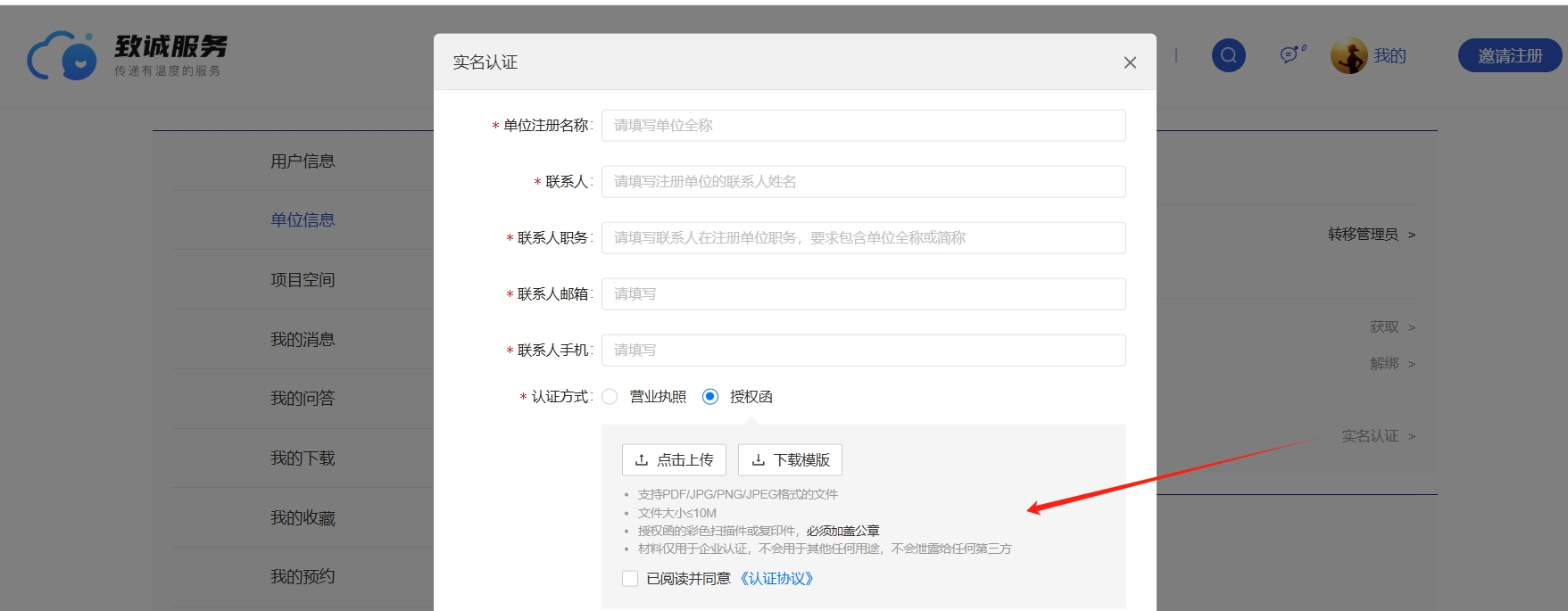Click the 邀请注册 button
The image size is (1568, 611).
click(x=1509, y=55)
